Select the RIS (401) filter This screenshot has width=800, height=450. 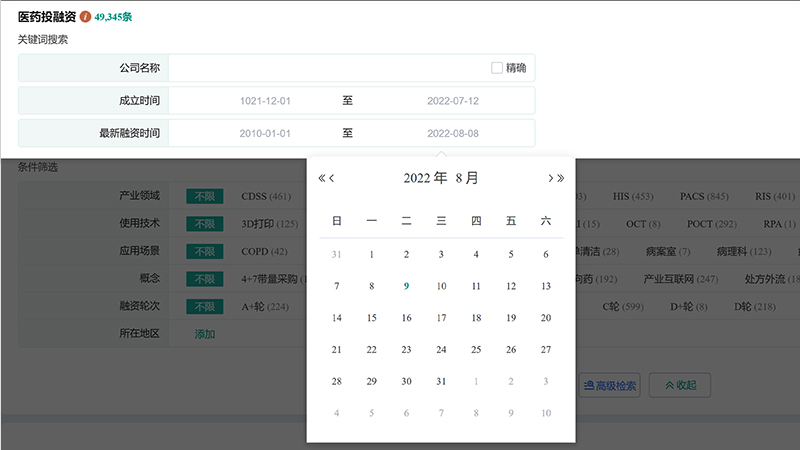[775, 196]
